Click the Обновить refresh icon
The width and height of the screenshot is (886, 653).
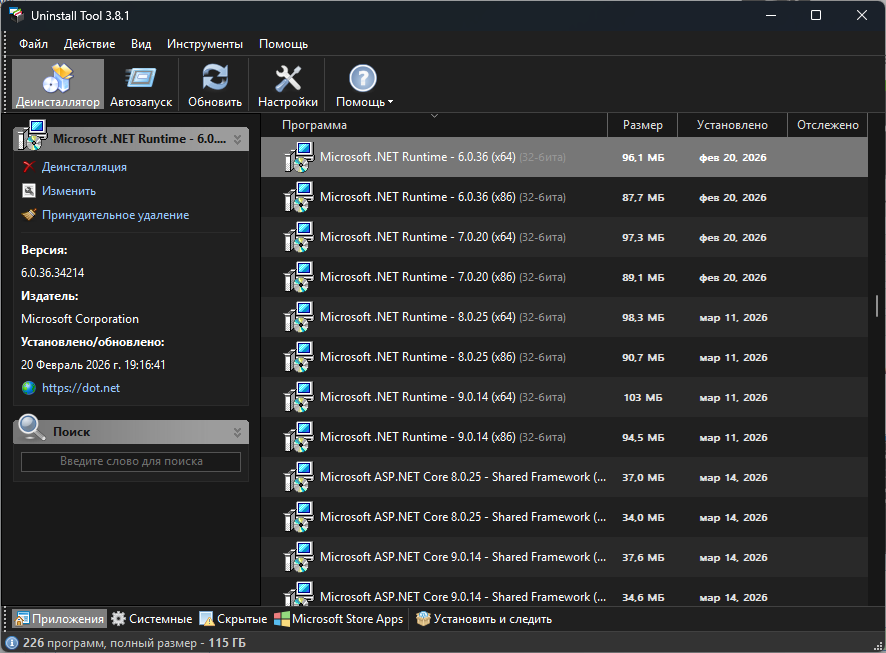tap(215, 85)
